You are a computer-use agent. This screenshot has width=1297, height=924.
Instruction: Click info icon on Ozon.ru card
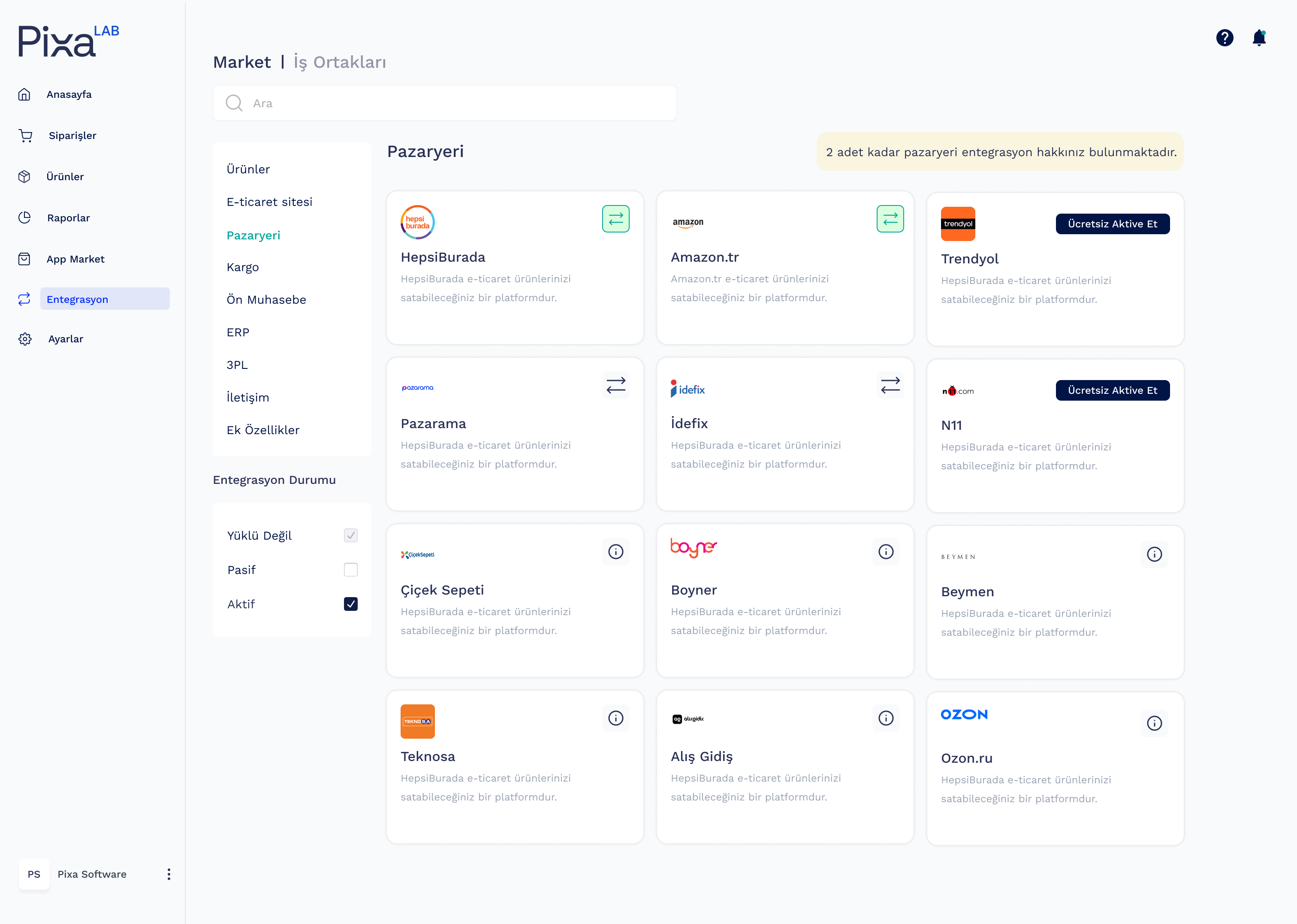[x=1154, y=723]
